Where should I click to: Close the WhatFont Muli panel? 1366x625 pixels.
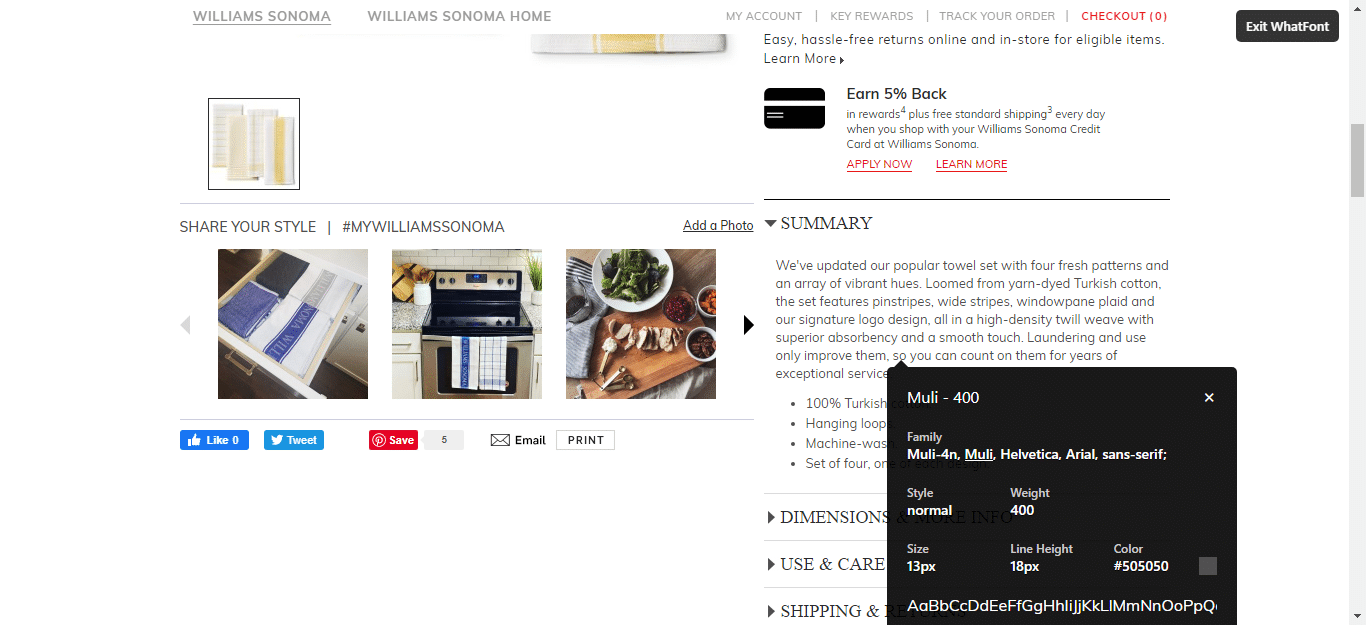pos(1209,398)
